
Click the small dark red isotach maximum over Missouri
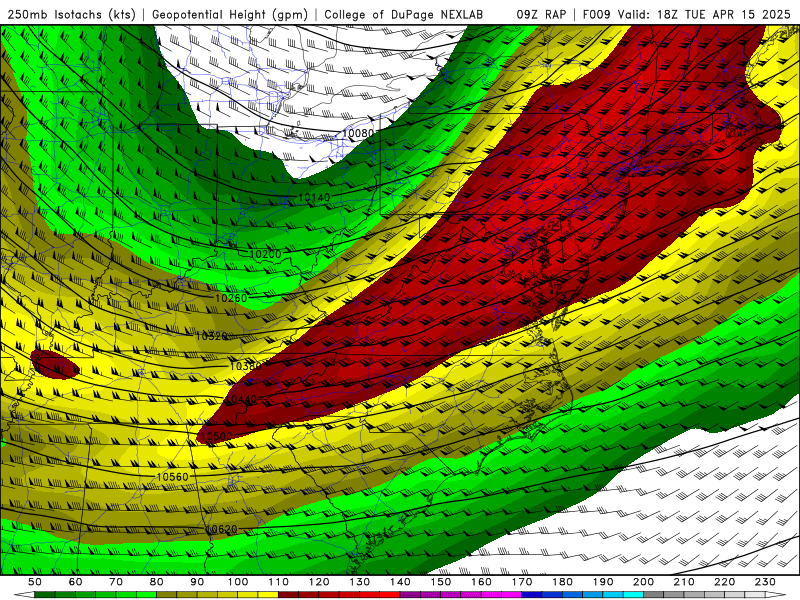[x=55, y=365]
